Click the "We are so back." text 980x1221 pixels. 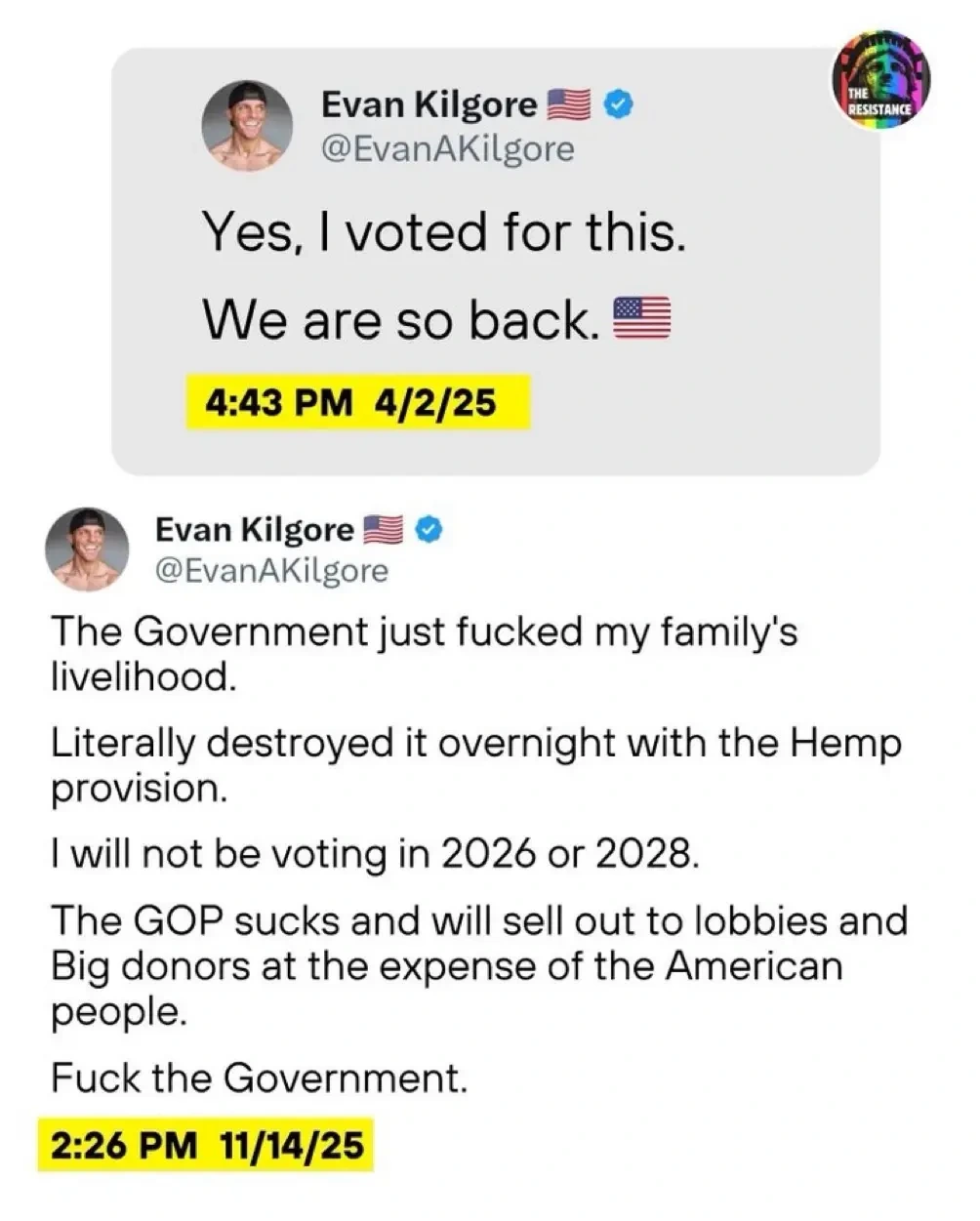tap(400, 319)
